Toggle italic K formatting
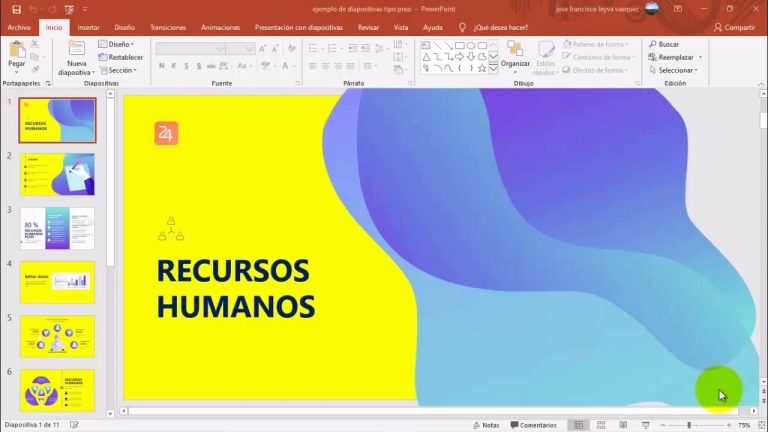768x432 pixels. click(x=173, y=66)
